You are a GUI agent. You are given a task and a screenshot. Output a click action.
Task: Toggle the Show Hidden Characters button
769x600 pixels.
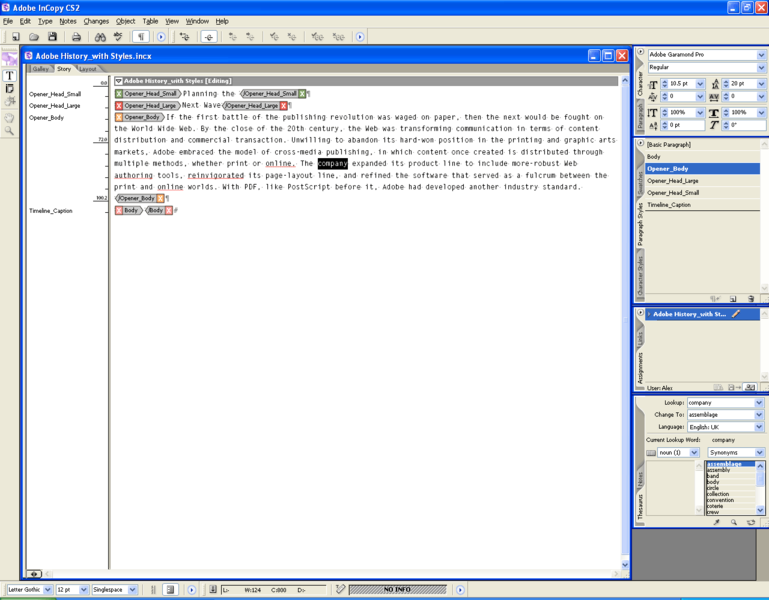tap(141, 36)
